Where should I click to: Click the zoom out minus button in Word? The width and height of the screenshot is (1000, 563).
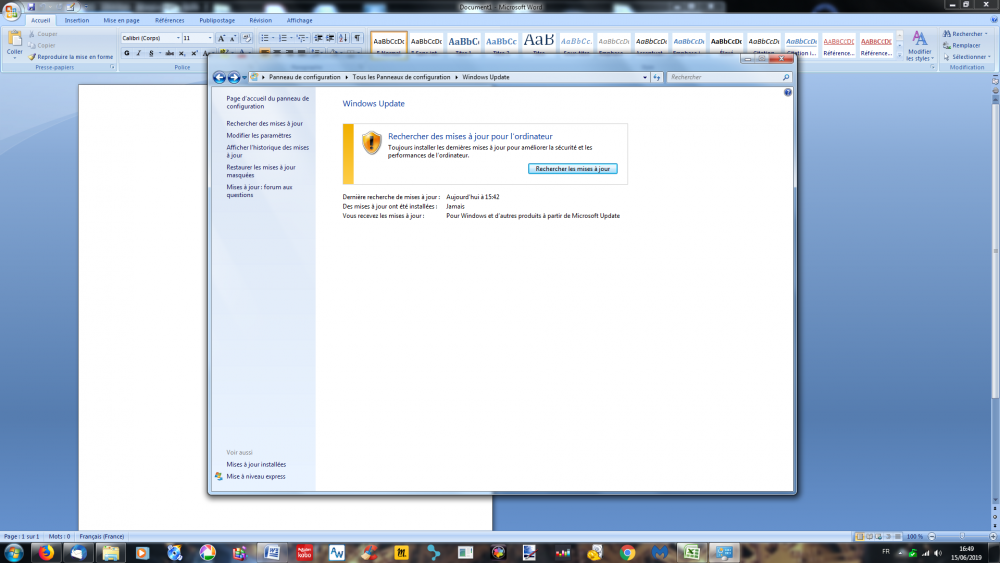point(932,537)
